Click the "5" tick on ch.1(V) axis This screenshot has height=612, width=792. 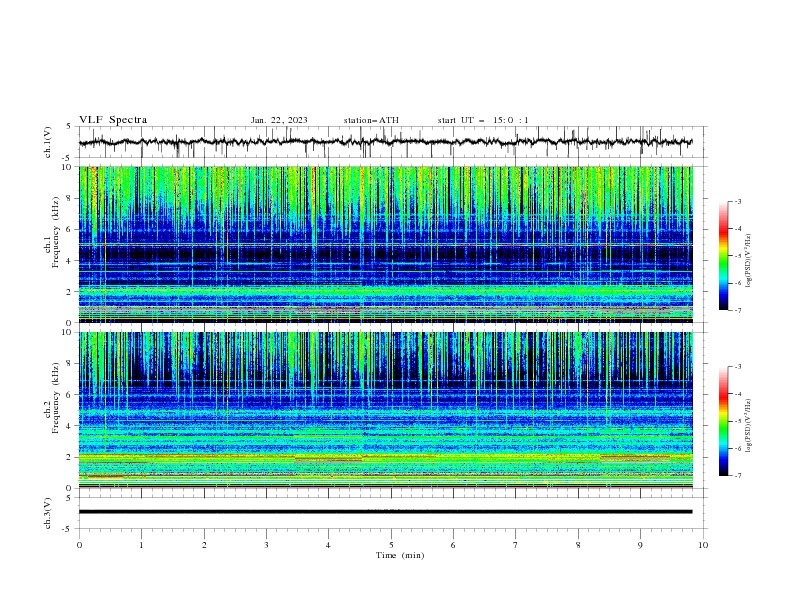tap(68, 126)
